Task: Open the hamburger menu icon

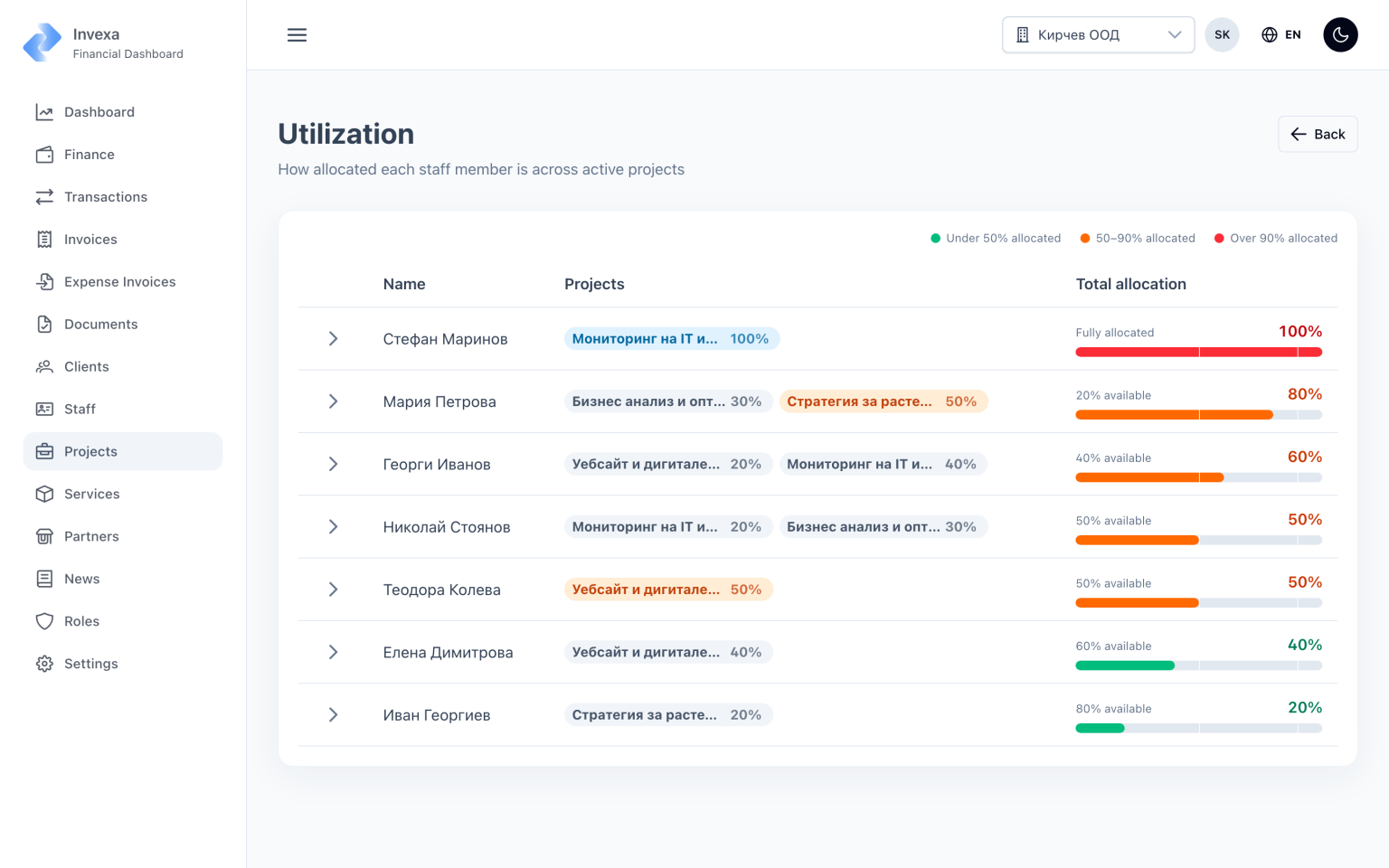Action: click(x=297, y=35)
